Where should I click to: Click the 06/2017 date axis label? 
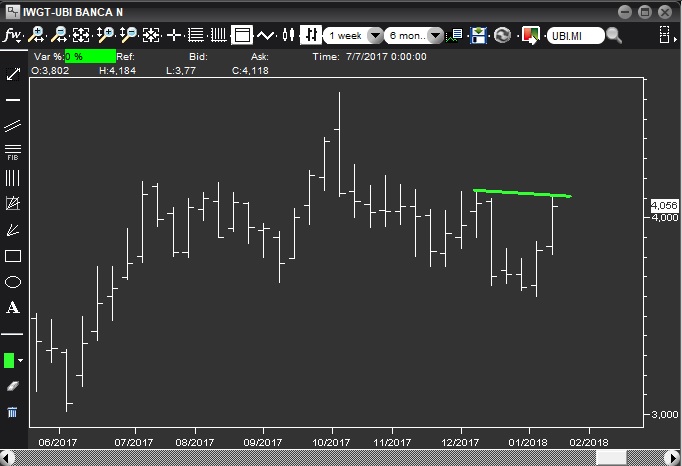(x=57, y=443)
